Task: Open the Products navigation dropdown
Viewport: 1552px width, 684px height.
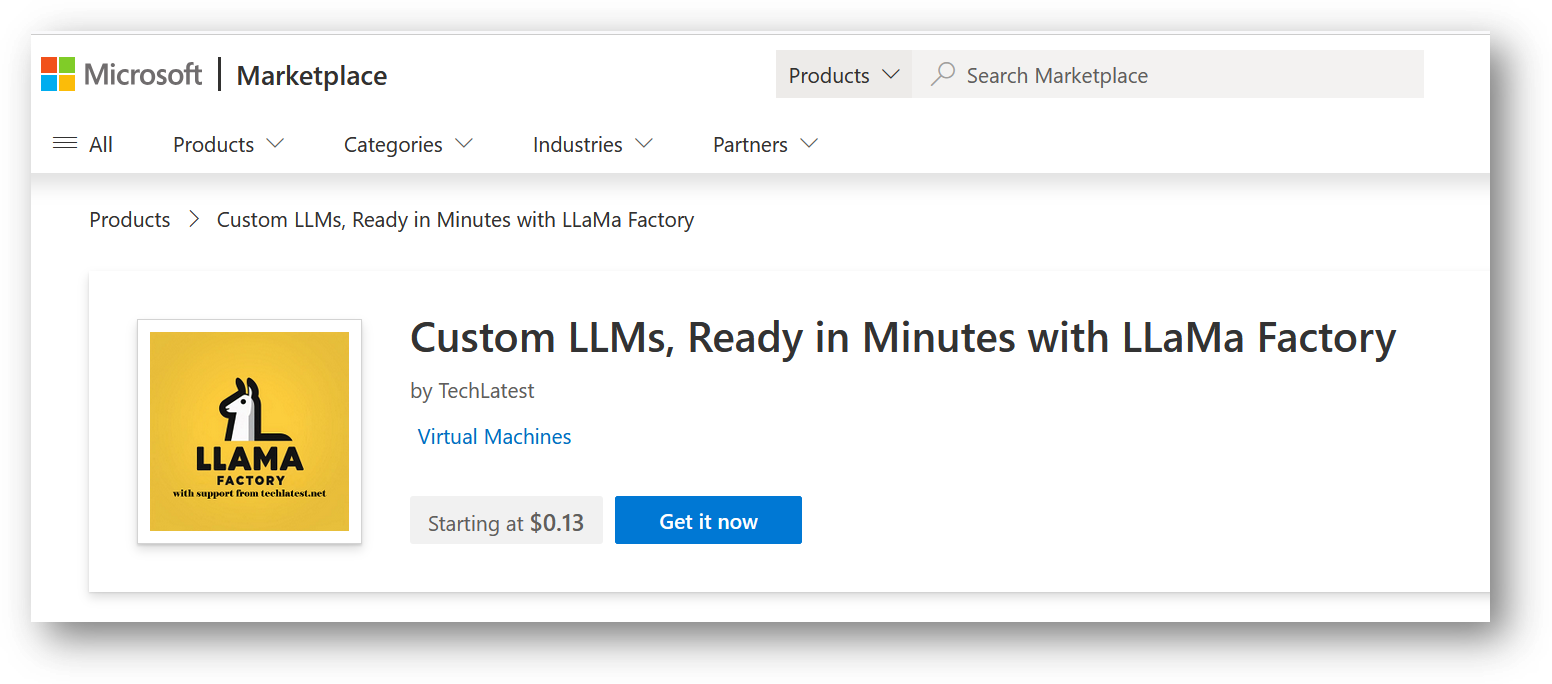Action: [227, 144]
